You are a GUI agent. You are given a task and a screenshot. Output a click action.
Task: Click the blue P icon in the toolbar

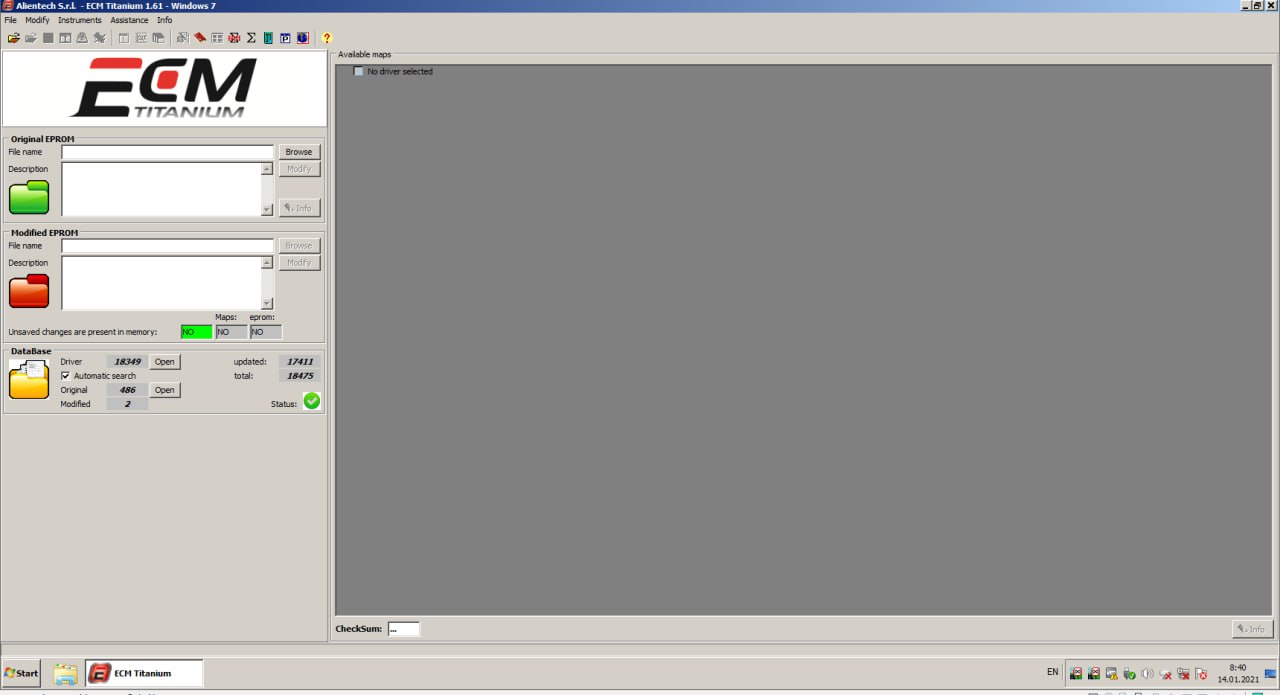(x=285, y=38)
